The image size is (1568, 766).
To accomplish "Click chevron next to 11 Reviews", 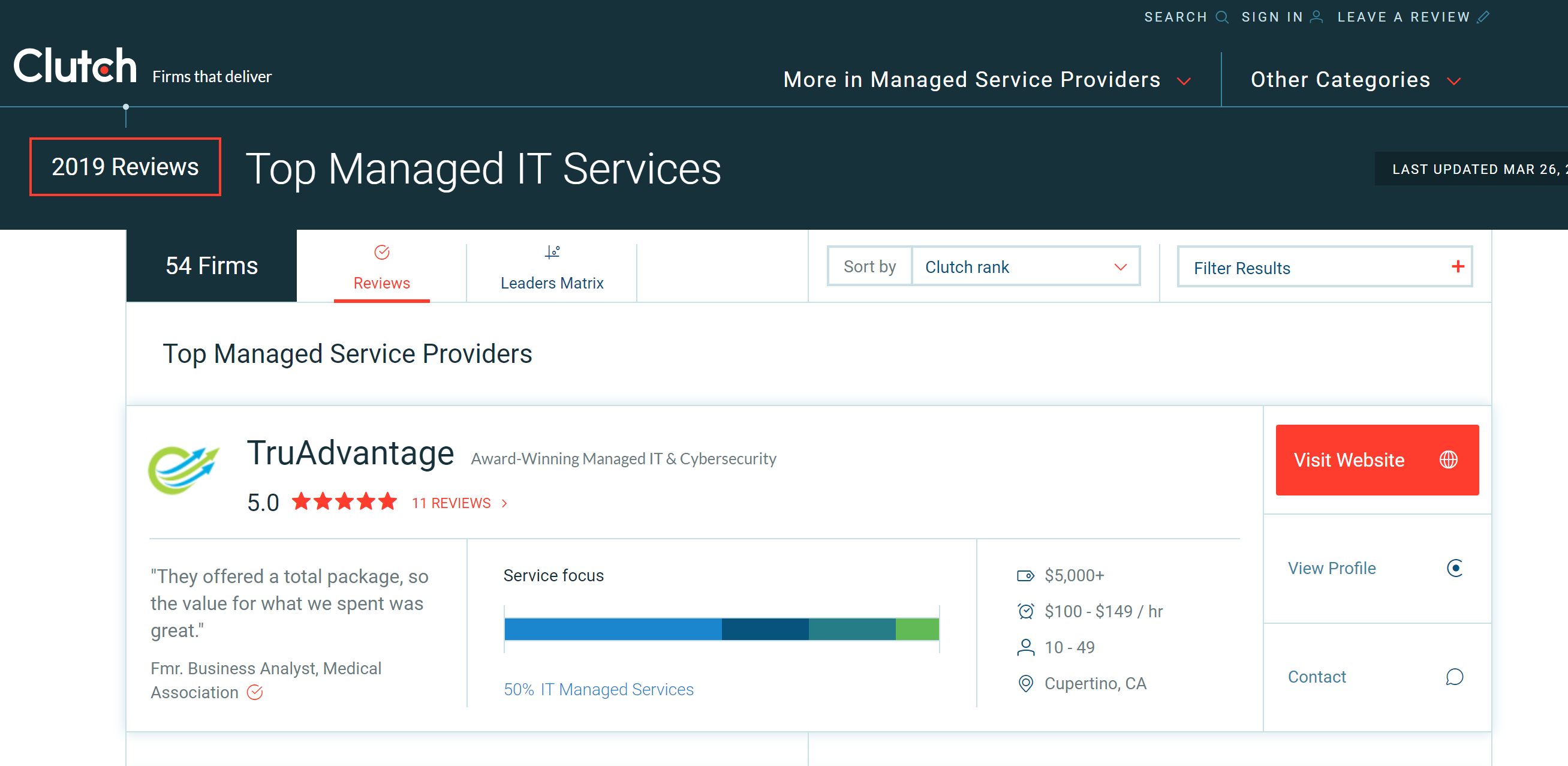I will coord(504,503).
